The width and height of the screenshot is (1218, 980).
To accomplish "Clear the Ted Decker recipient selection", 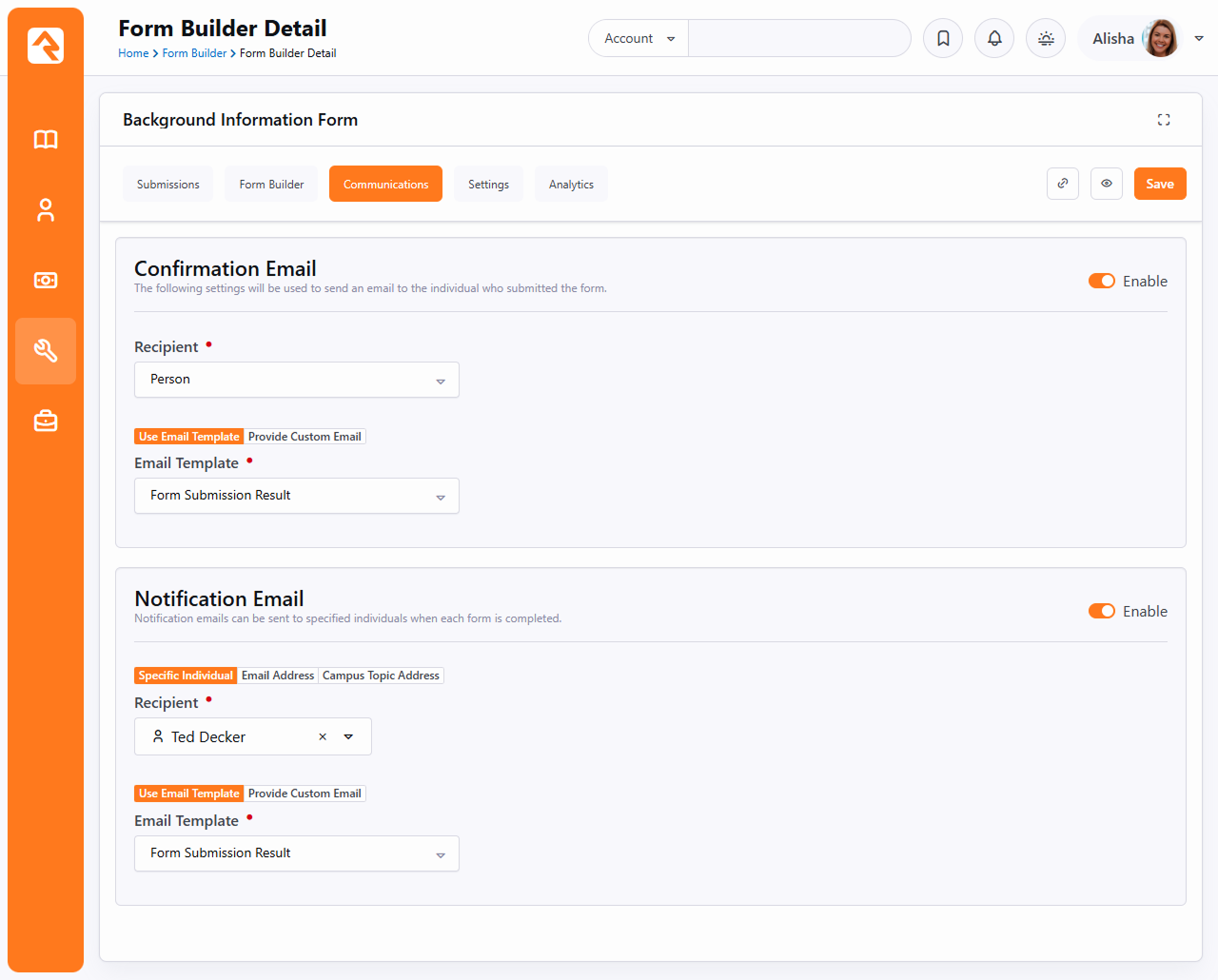I will 323,736.
